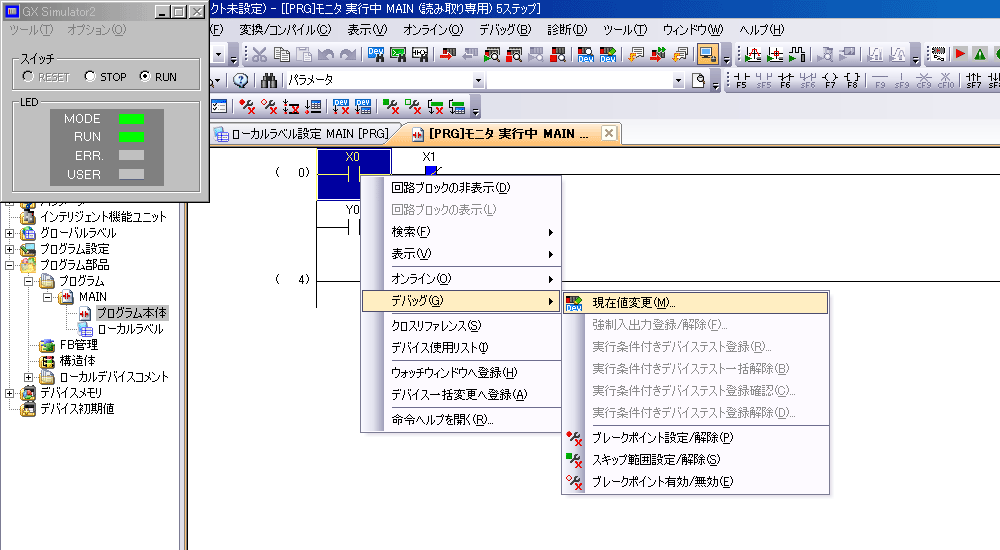This screenshot has width=1000, height=550.
Task: Open the empty combo box dropdown arrow
Action: click(x=678, y=80)
